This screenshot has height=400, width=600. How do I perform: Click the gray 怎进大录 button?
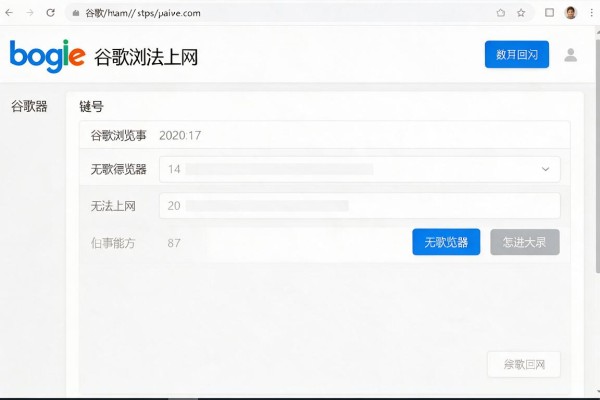coord(525,242)
